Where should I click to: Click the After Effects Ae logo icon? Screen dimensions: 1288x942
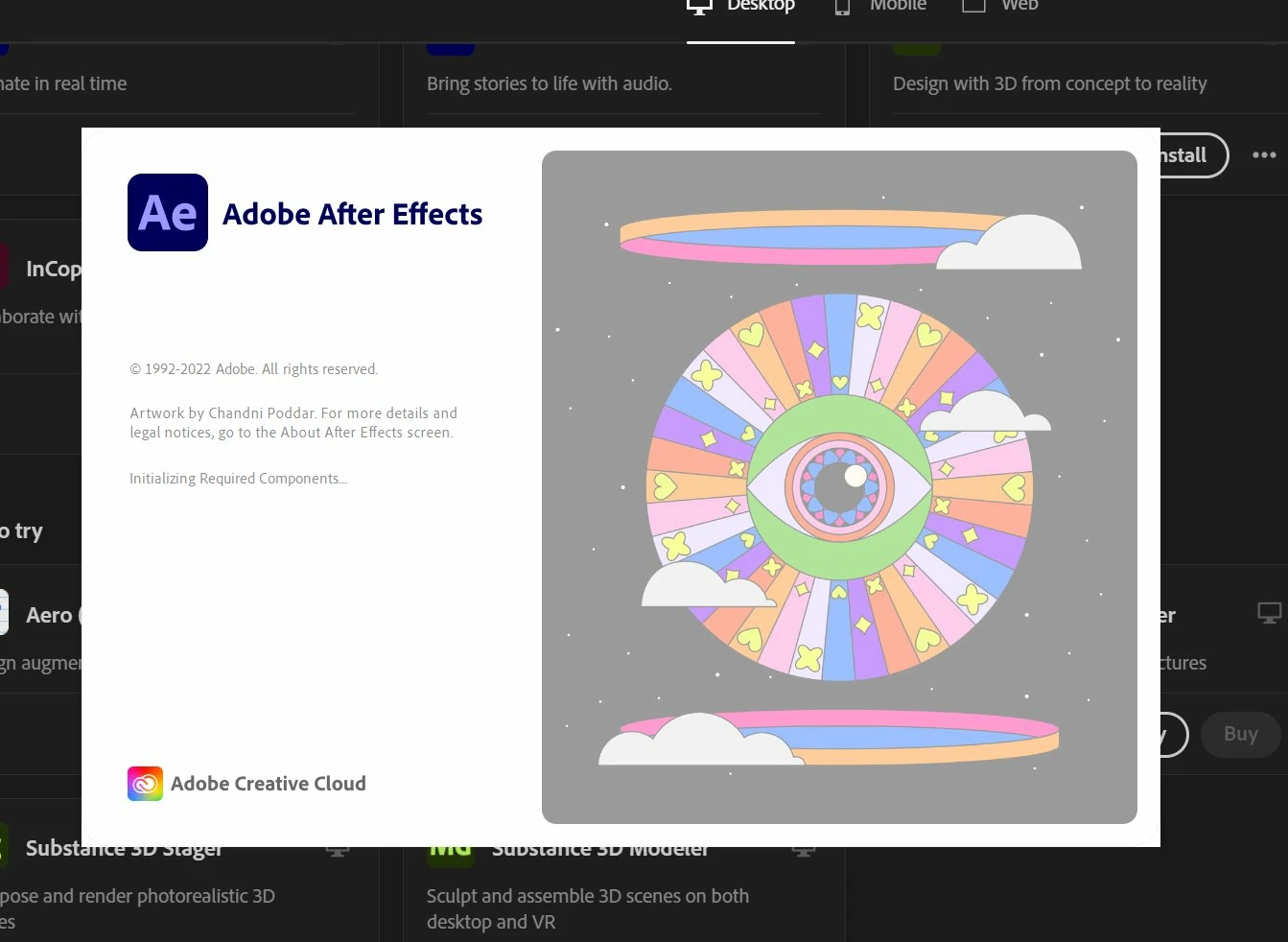[168, 212]
